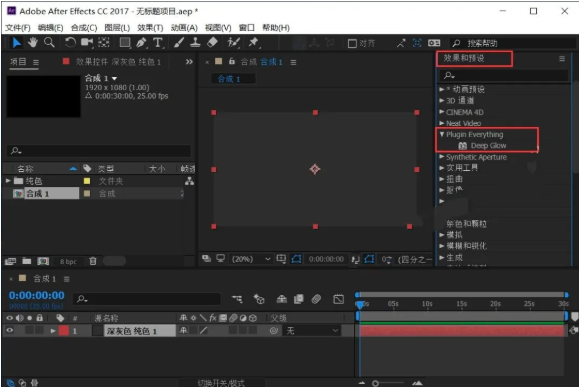Enable frame blending icon in timeline
The width and height of the screenshot is (579, 389).
pyautogui.click(x=299, y=299)
